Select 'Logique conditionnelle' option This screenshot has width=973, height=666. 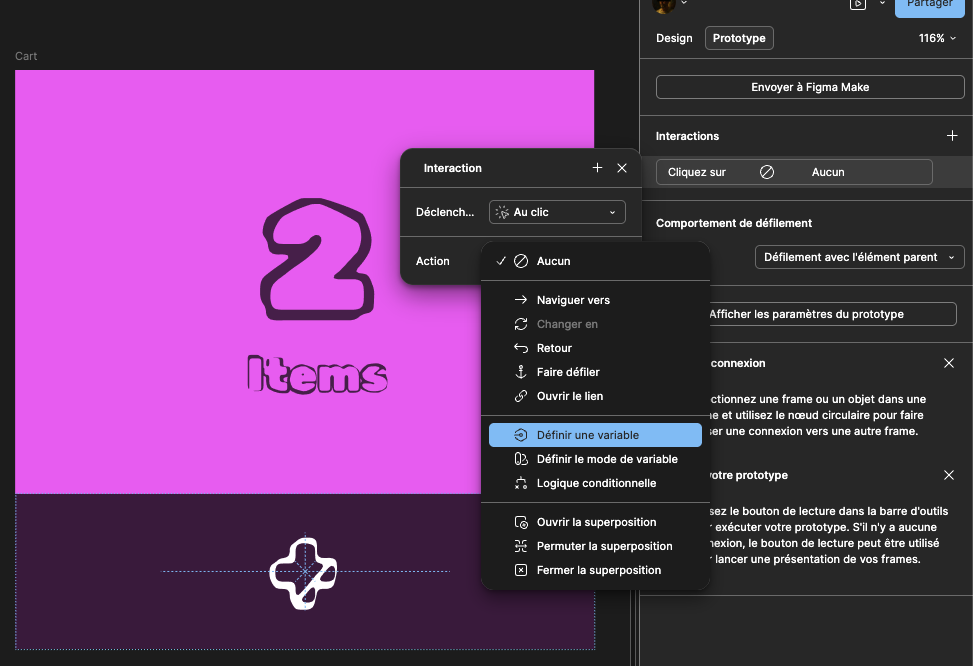(x=596, y=483)
